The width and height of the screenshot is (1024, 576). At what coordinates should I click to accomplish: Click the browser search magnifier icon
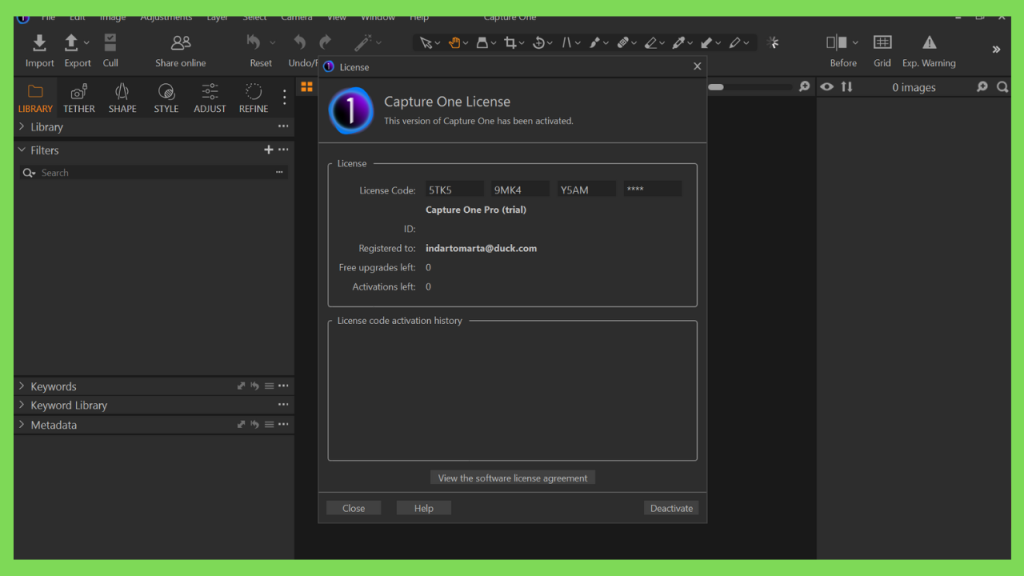1002,87
